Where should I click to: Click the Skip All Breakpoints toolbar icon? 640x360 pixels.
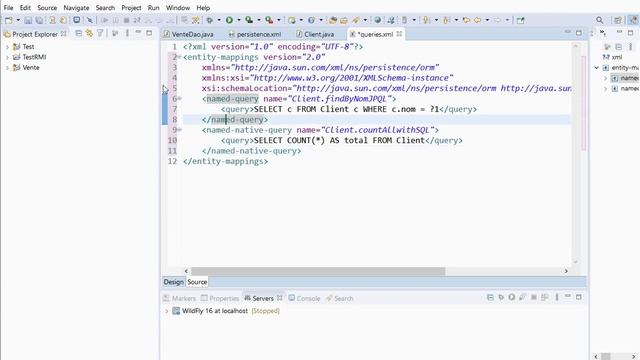(89, 20)
